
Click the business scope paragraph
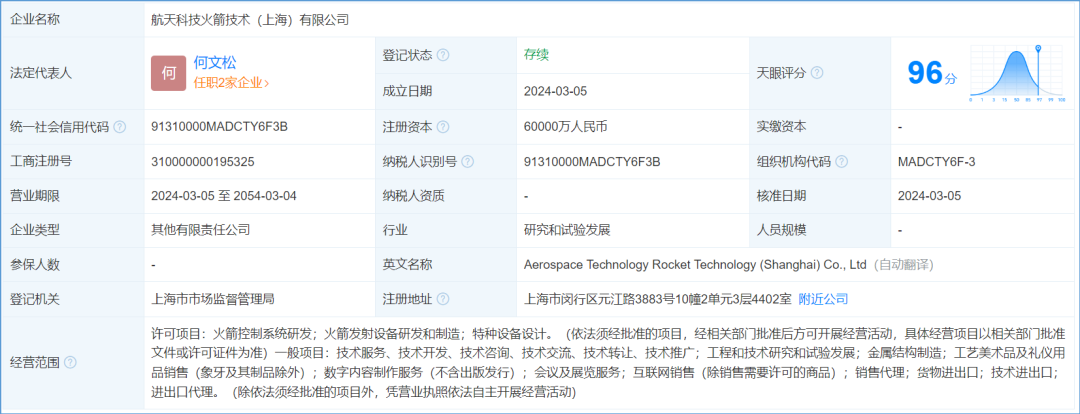tap(609, 363)
